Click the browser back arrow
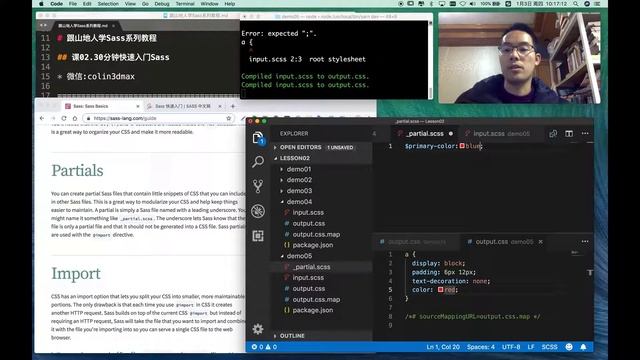The width and height of the screenshot is (640, 360). point(42,118)
